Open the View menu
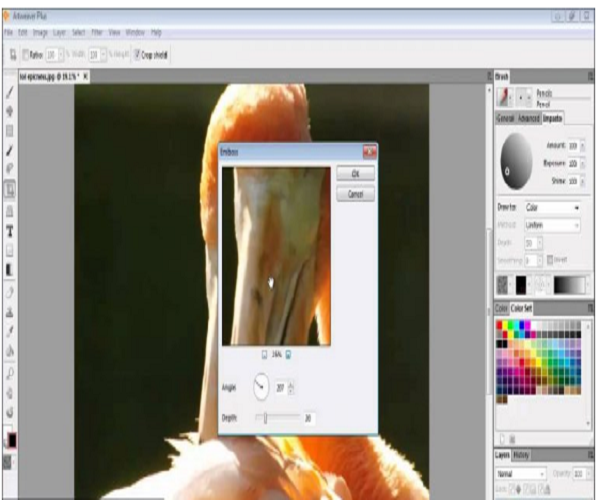 coord(114,33)
